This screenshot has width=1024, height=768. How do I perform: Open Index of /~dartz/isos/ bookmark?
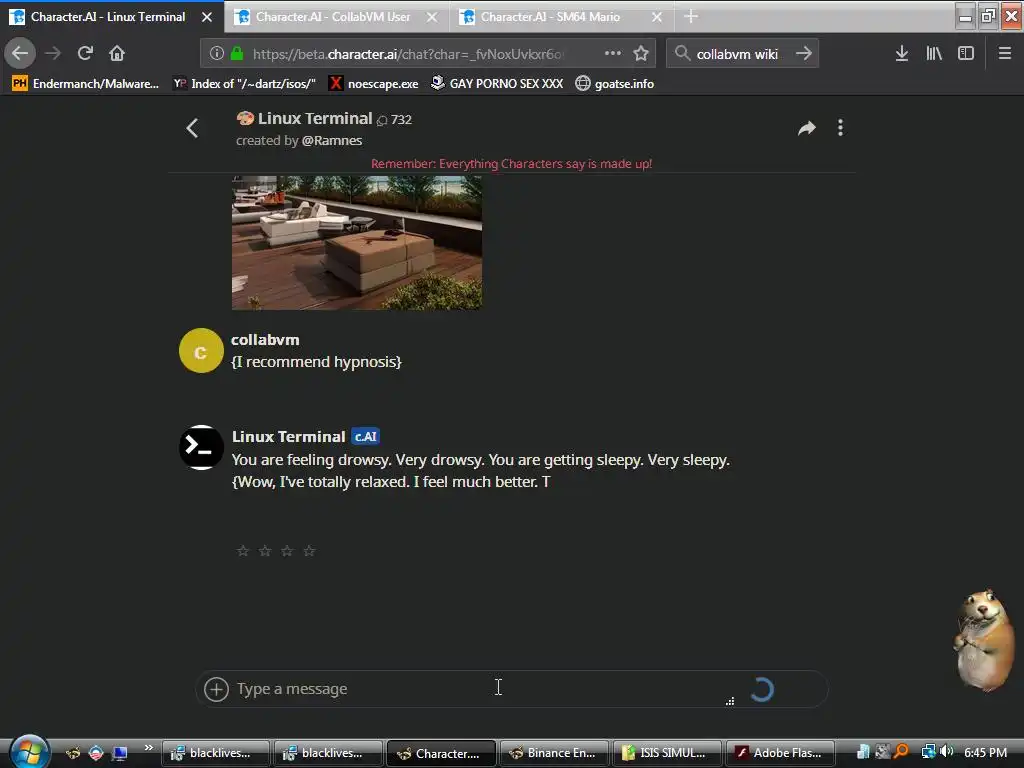244,84
